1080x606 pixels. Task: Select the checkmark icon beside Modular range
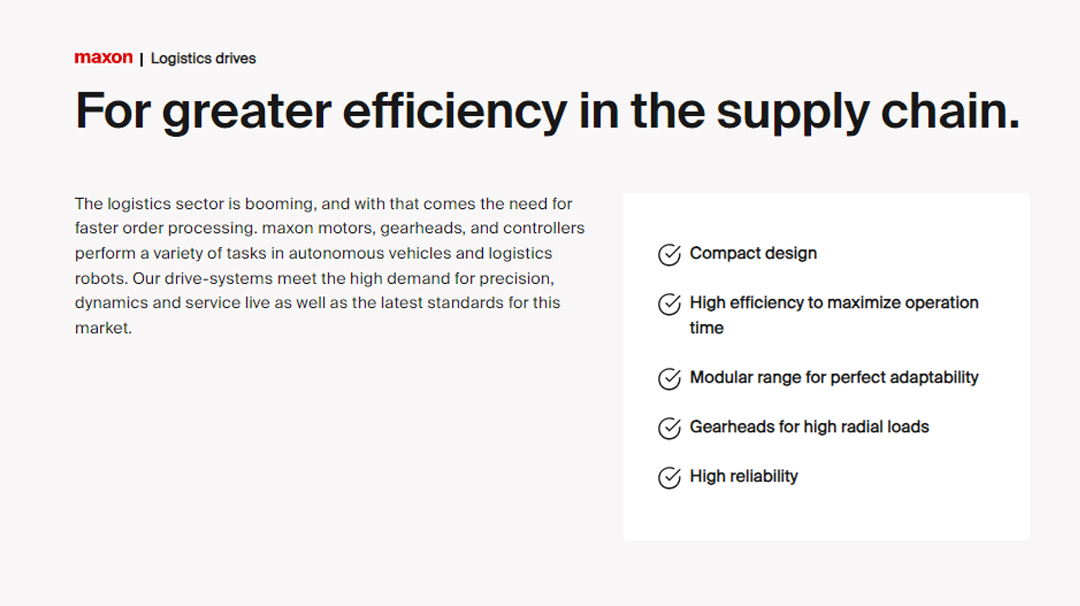coord(669,379)
